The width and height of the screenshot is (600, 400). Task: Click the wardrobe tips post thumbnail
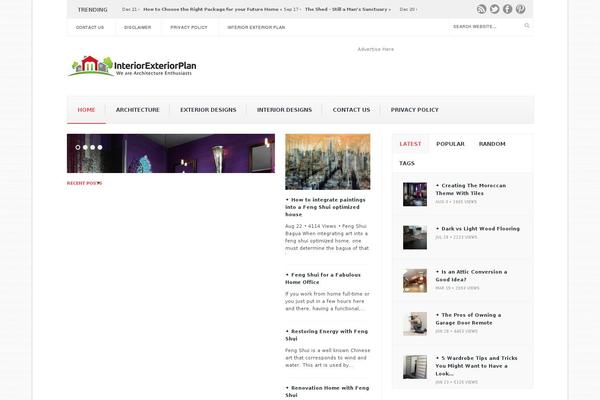415,367
